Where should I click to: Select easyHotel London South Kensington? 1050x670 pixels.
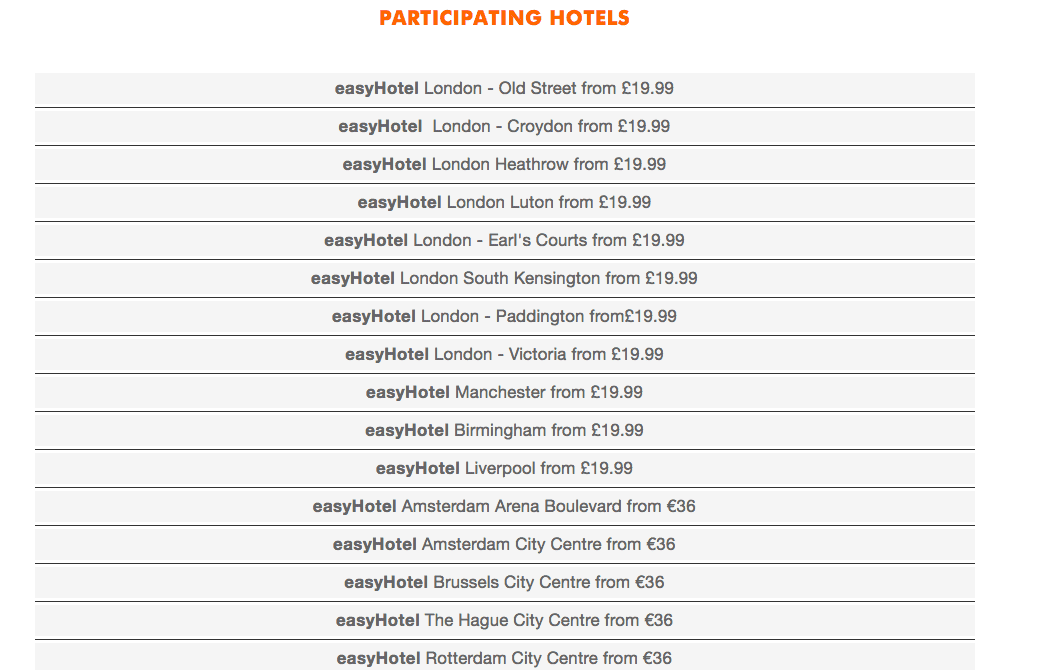(505, 278)
